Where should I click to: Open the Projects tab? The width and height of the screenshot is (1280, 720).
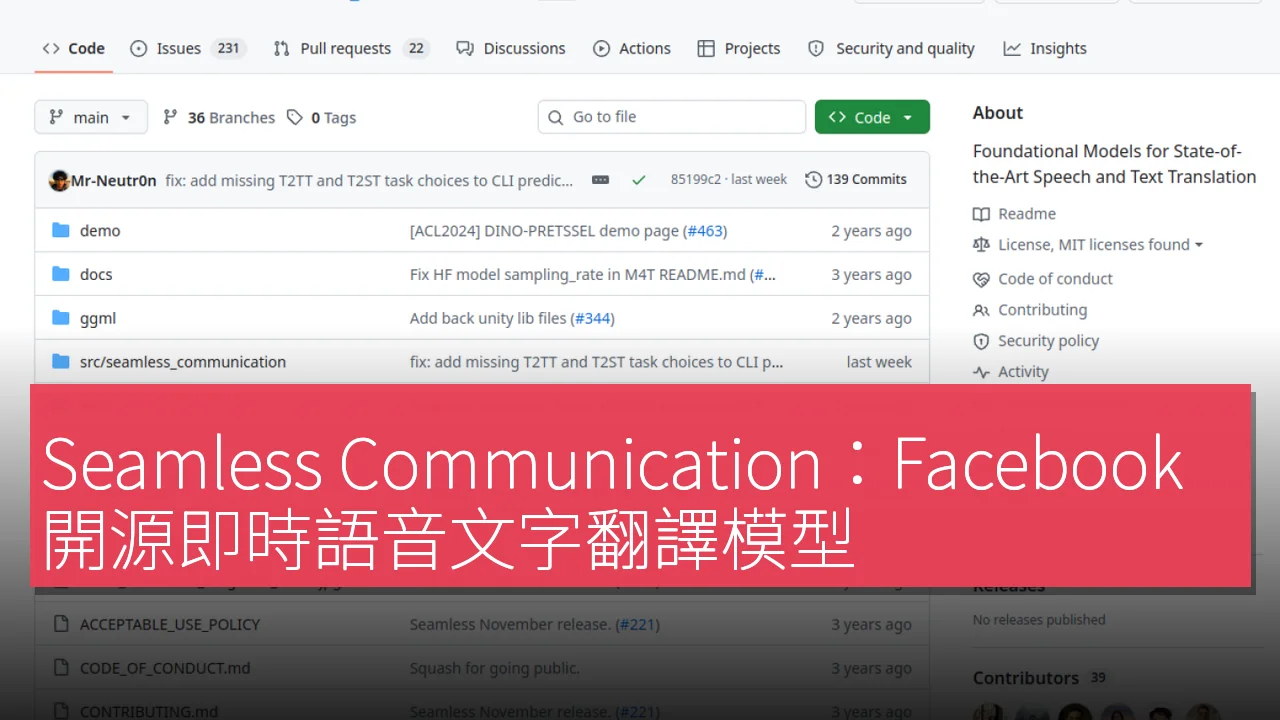739,48
